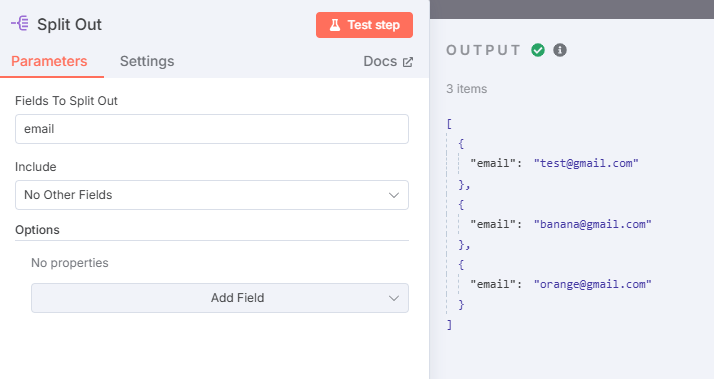
Task: Click the Split Out node title
Action: click(x=69, y=24)
